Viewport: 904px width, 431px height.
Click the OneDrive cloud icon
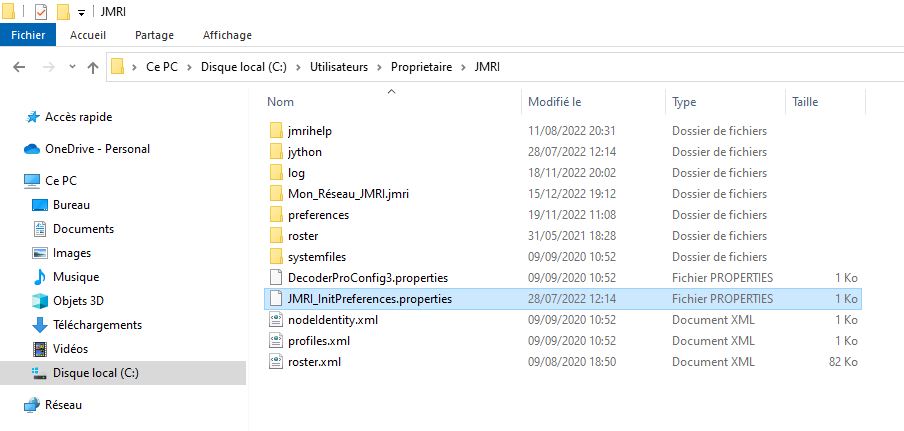tap(32, 149)
